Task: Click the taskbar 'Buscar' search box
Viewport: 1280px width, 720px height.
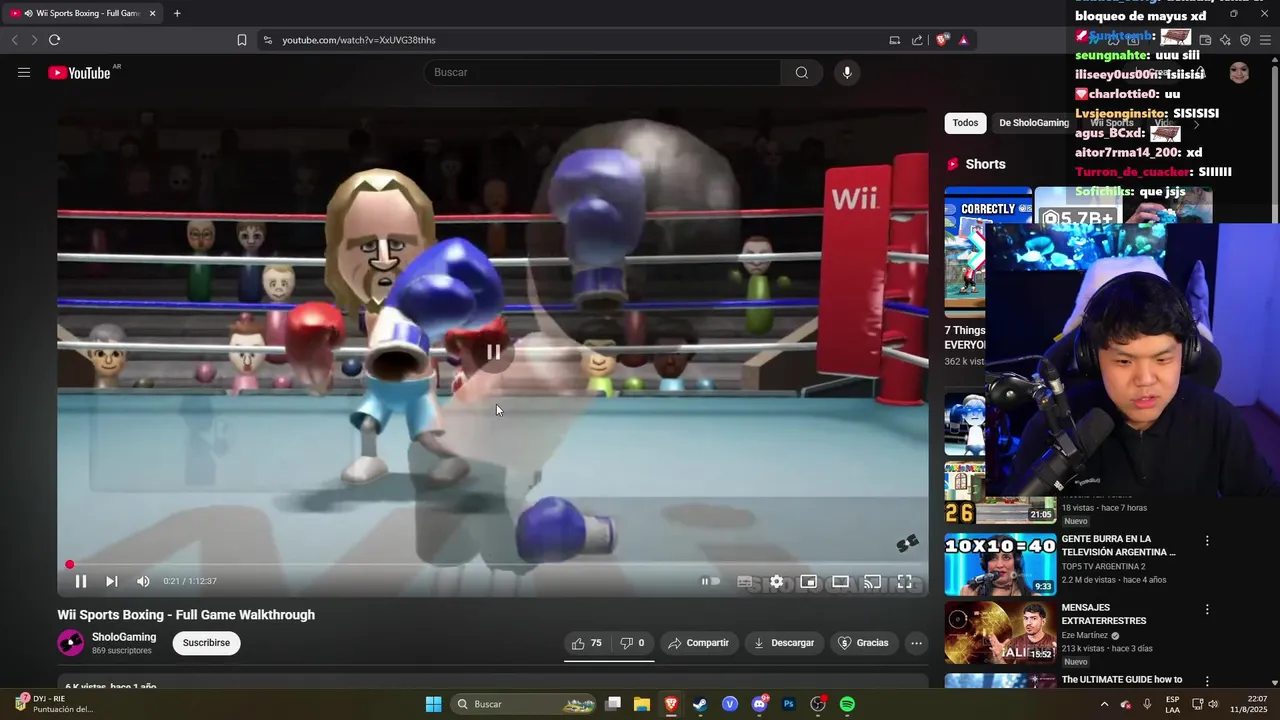Action: pyautogui.click(x=525, y=704)
